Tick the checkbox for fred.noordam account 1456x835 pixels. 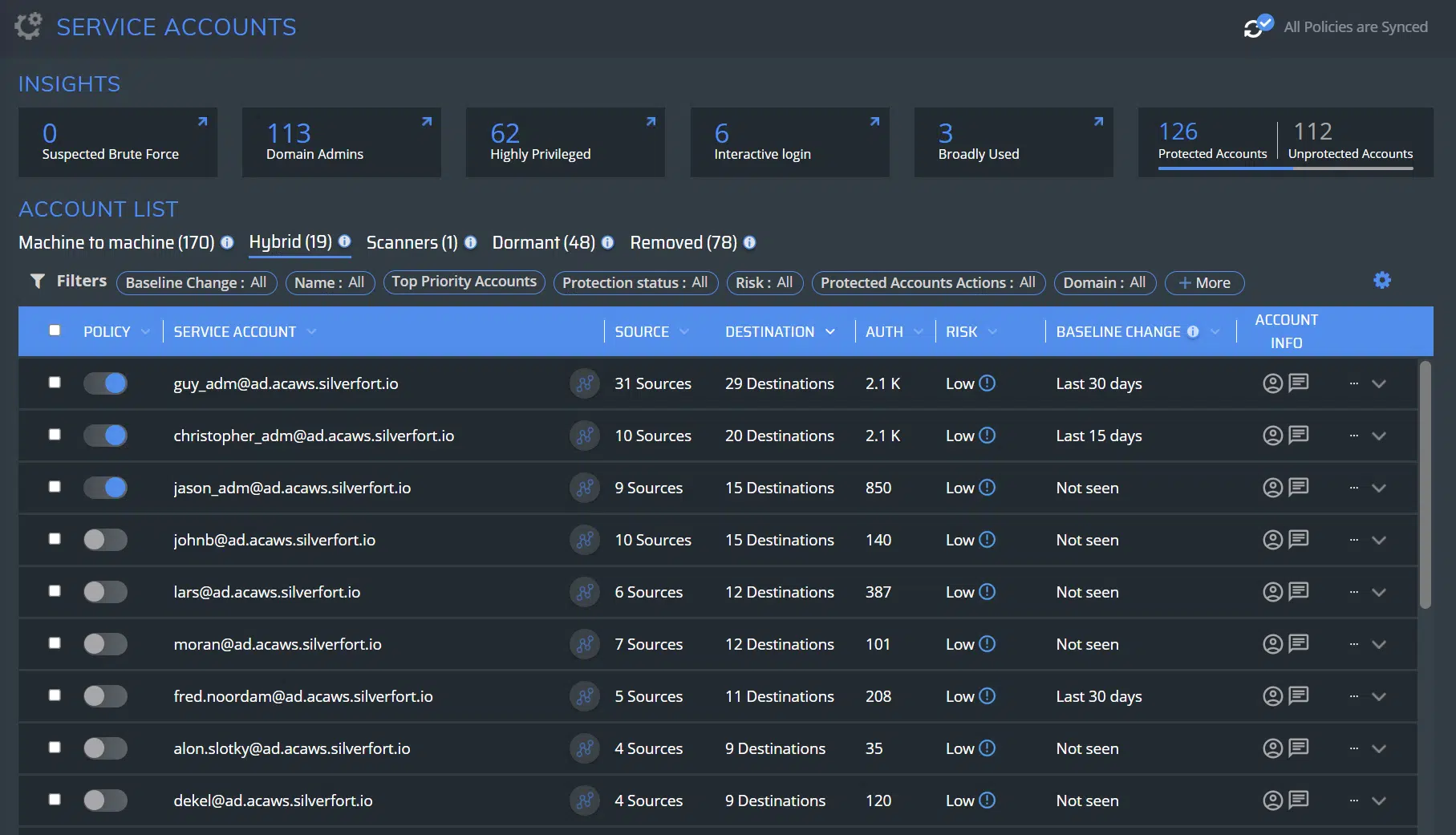point(55,695)
